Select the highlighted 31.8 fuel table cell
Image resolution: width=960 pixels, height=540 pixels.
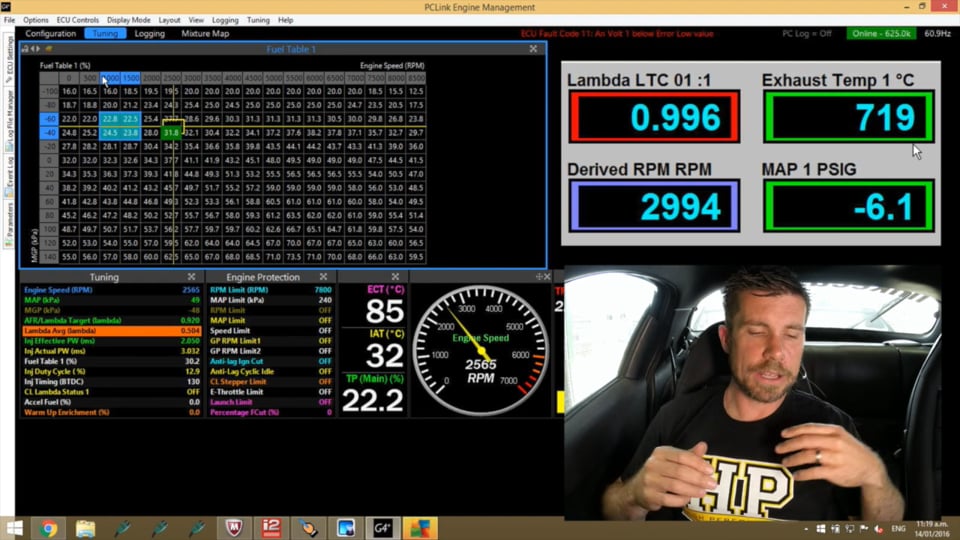pos(171,132)
